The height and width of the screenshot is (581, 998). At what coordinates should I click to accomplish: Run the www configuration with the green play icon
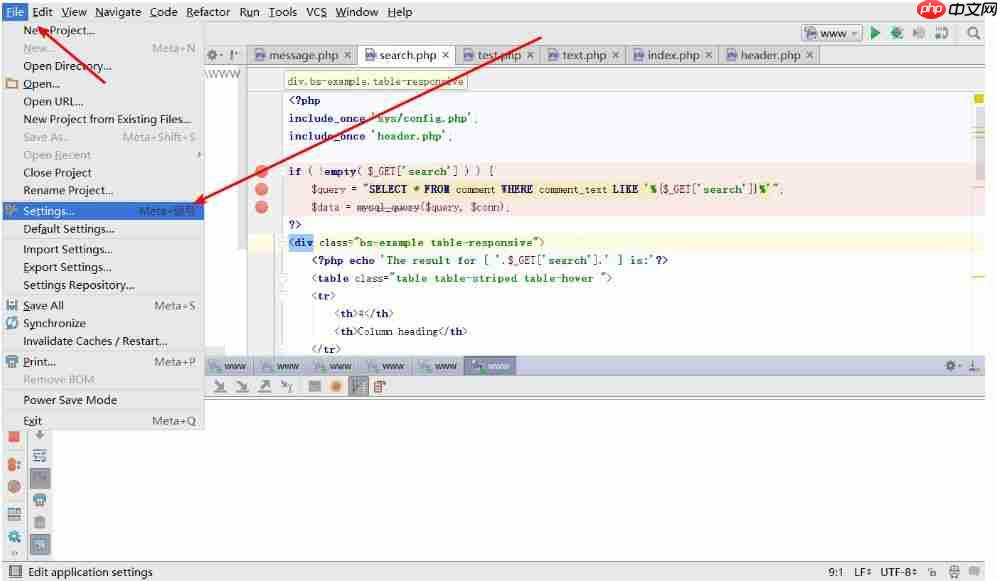click(x=875, y=33)
